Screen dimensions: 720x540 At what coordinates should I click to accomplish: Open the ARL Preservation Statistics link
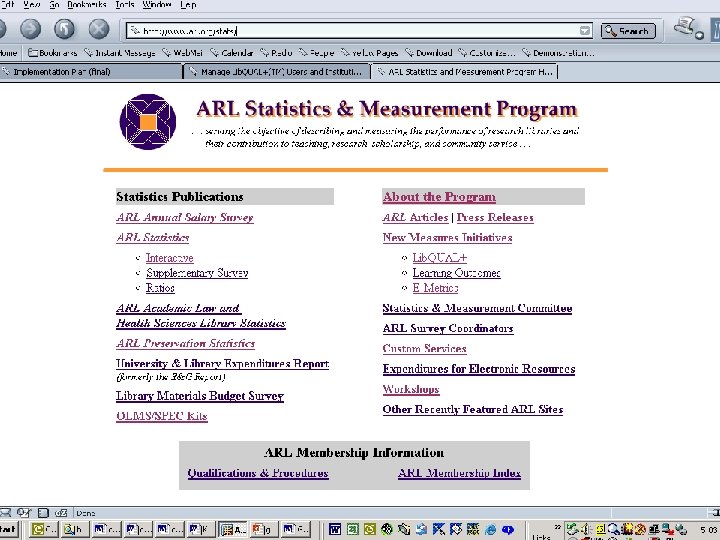pyautogui.click(x=186, y=343)
